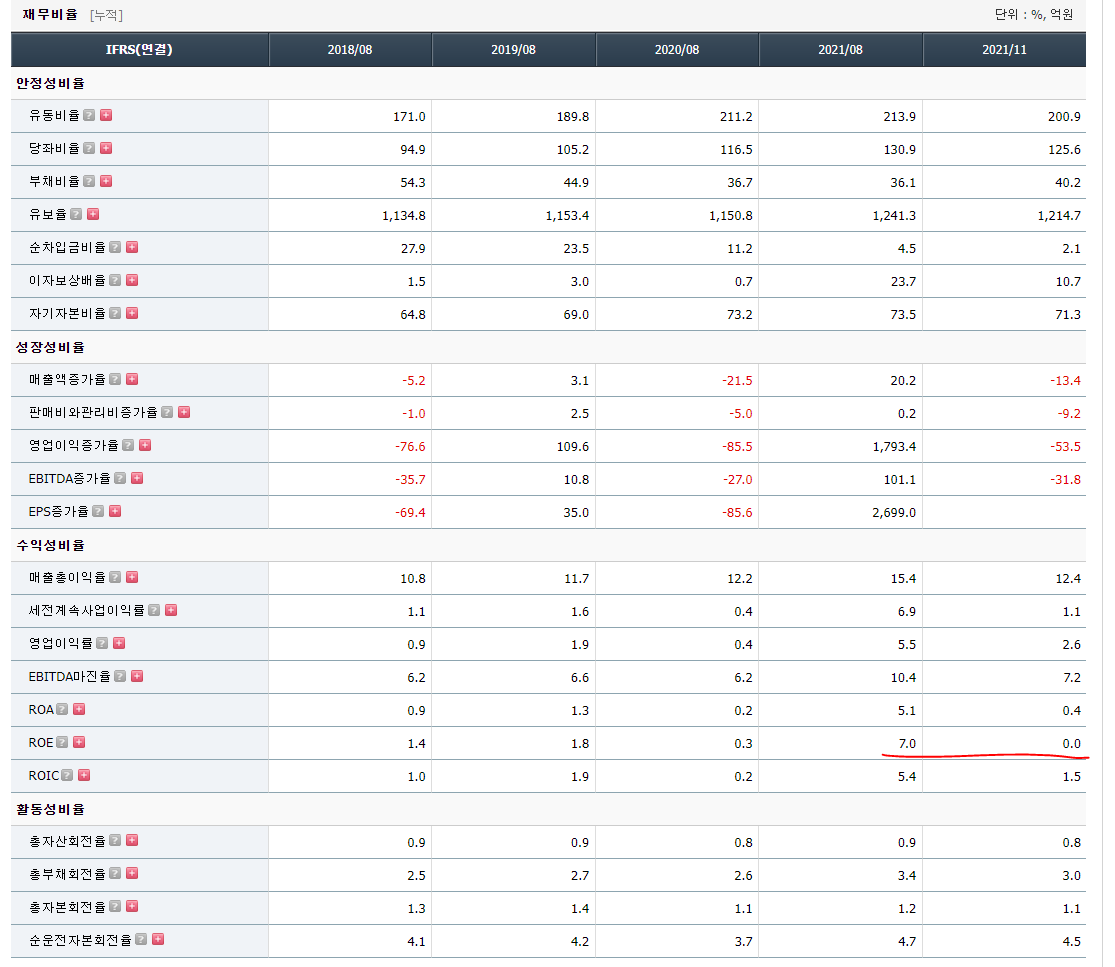Click plus icon next to 총자본회전율

coord(132,907)
